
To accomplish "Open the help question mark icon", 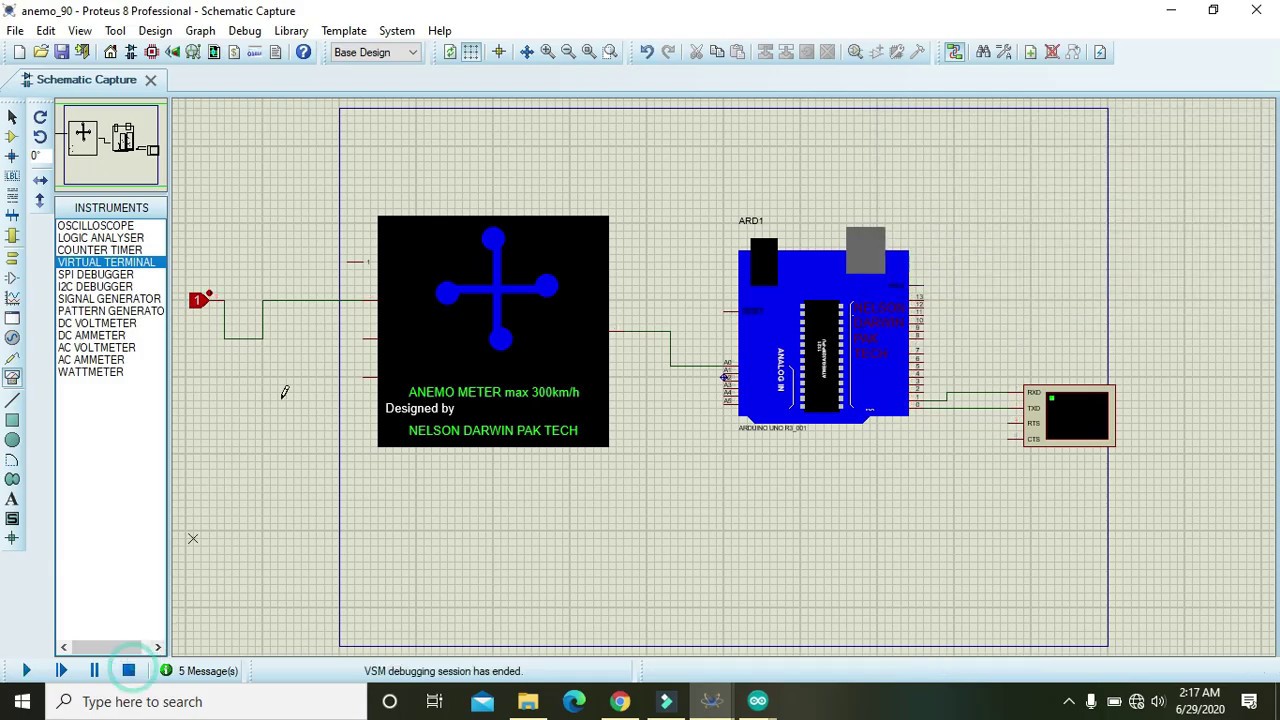I will coord(303,52).
